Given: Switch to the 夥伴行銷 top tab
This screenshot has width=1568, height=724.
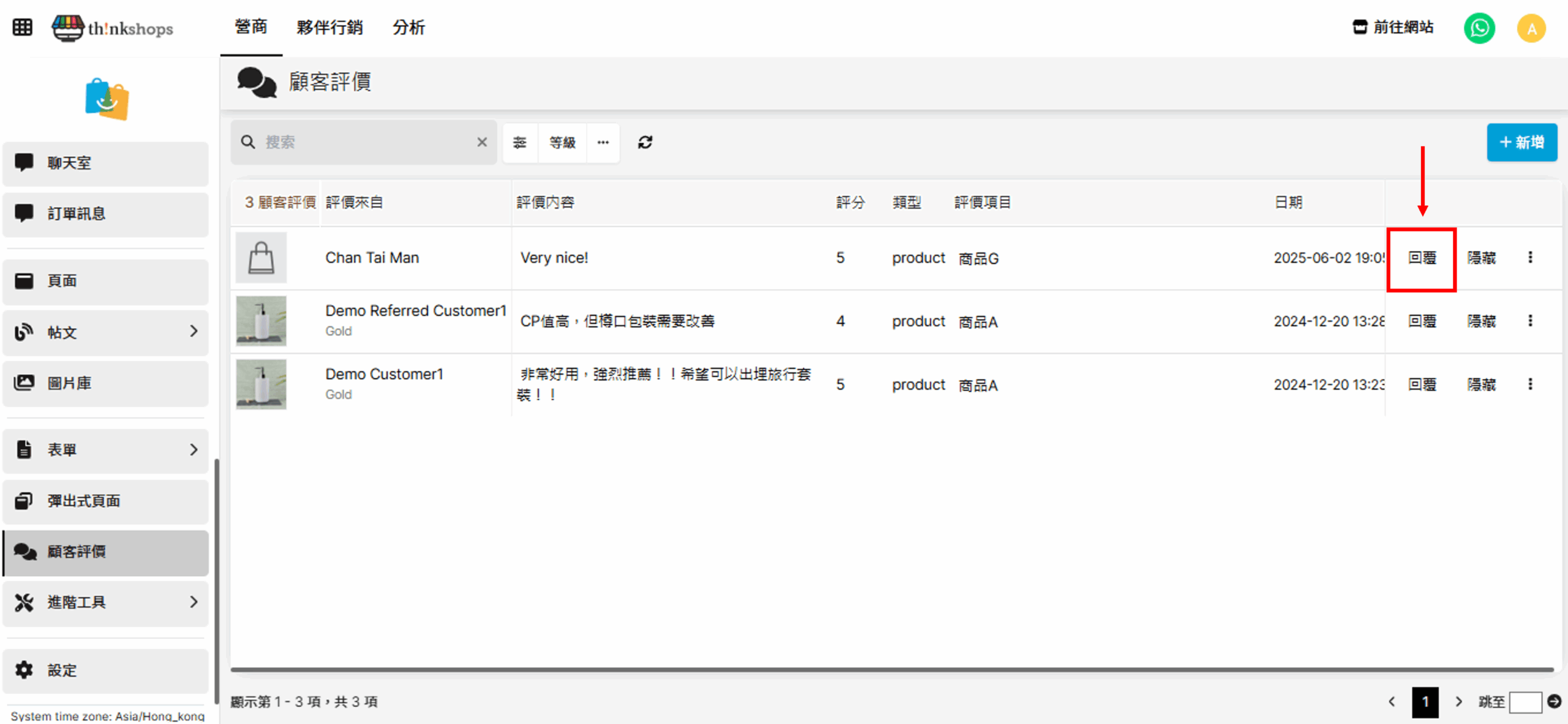Looking at the screenshot, I should tap(330, 28).
